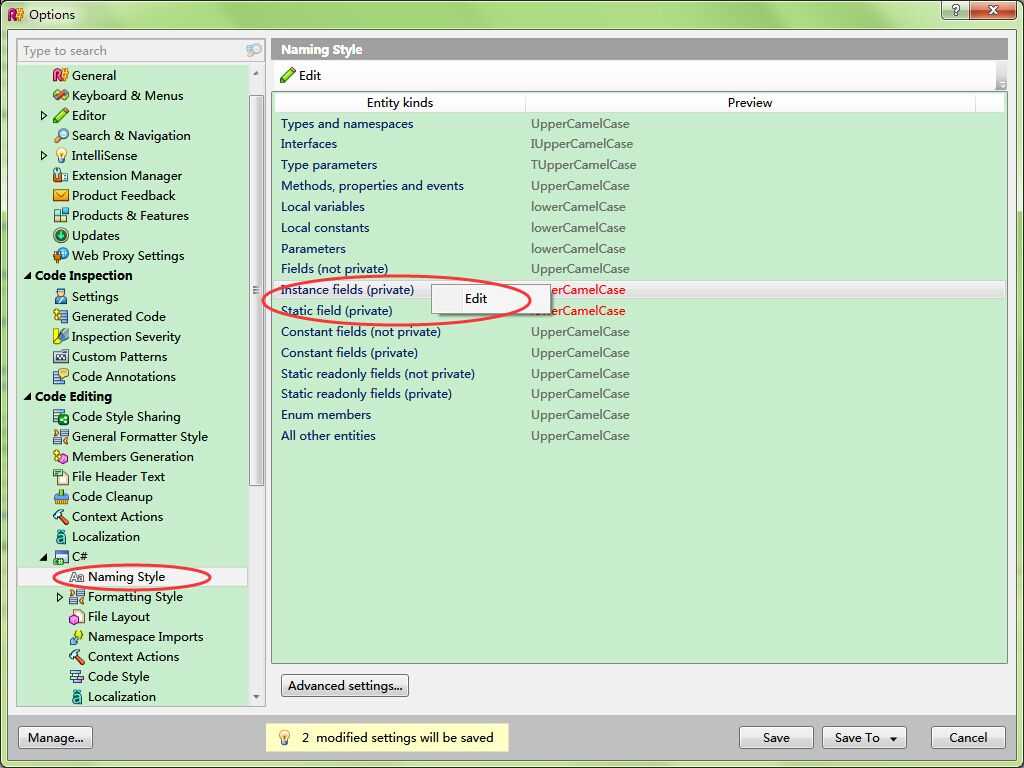This screenshot has height=768, width=1024.
Task: Click the pencil icon in the Edit toolbar
Action: 287,75
